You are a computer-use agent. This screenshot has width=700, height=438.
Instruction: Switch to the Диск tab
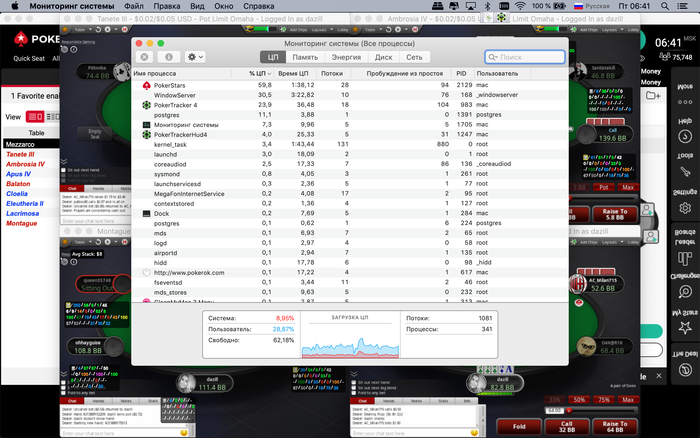pos(383,57)
